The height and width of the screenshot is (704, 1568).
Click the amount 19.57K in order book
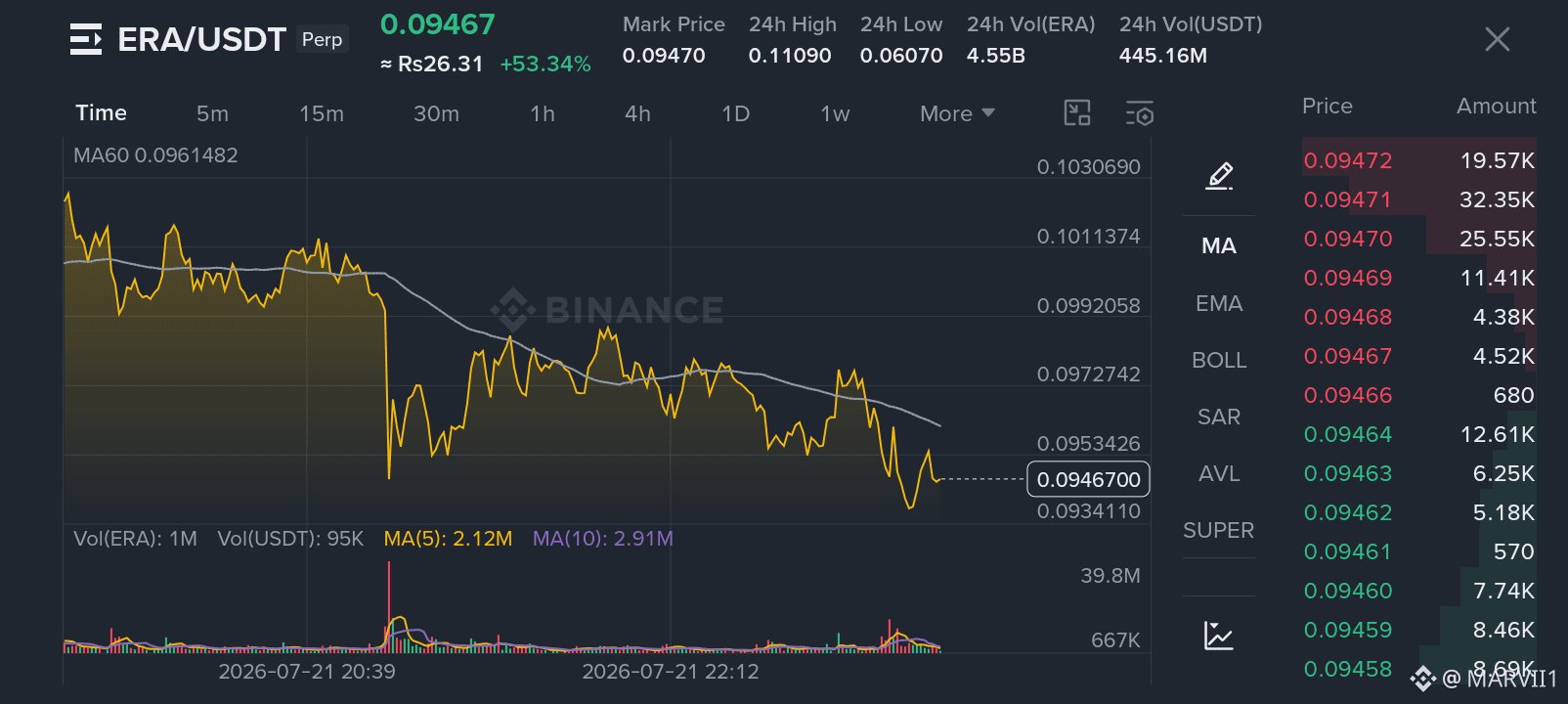click(x=1498, y=160)
